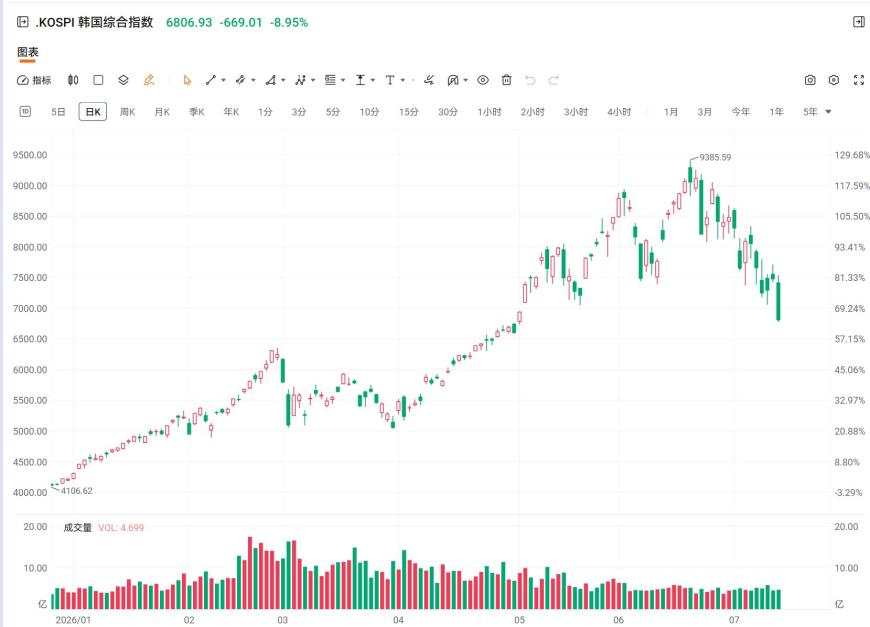870x627 pixels.
Task: Set range to 今年
Action: click(x=741, y=112)
